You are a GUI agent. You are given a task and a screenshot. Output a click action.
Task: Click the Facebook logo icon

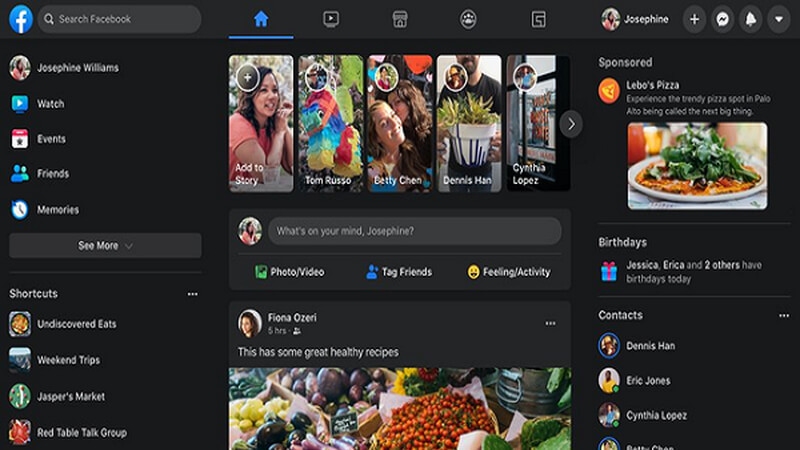coord(21,19)
